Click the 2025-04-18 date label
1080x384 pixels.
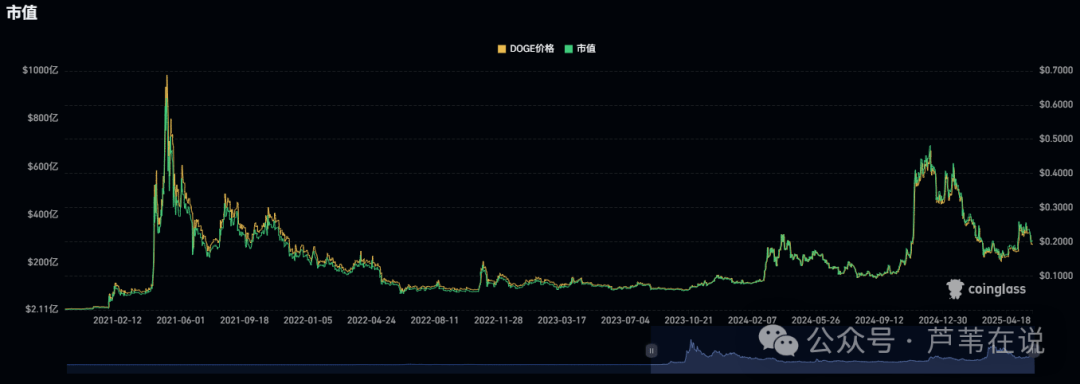1006,321
